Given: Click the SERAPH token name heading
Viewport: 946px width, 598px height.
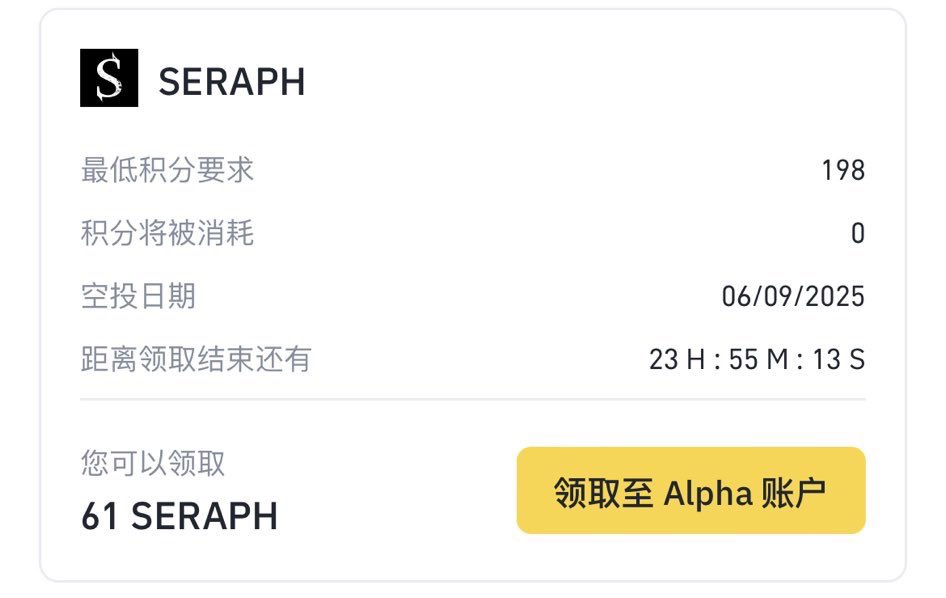Looking at the screenshot, I should click(232, 81).
